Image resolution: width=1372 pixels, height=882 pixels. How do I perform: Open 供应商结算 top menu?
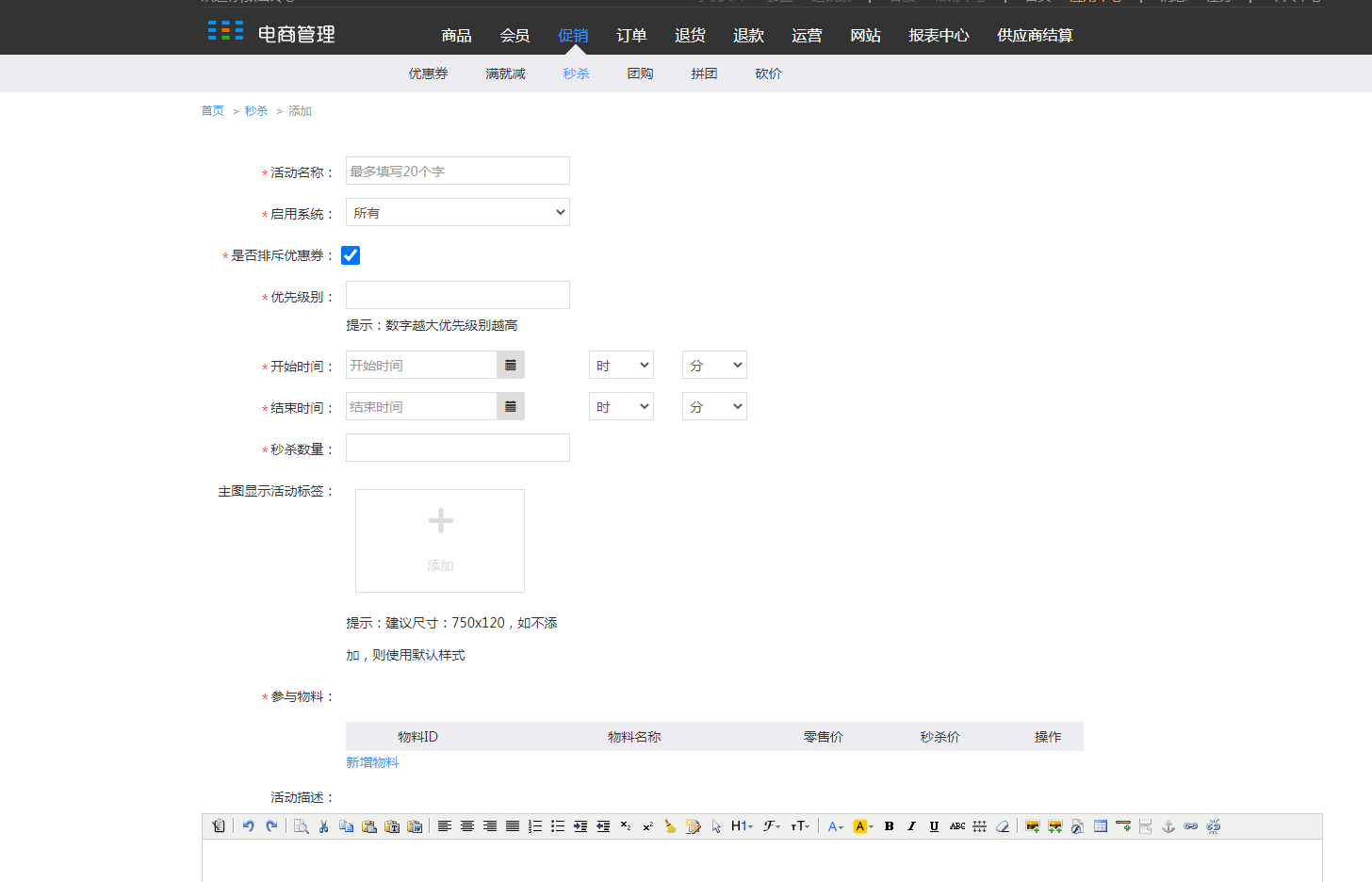pyautogui.click(x=1035, y=35)
